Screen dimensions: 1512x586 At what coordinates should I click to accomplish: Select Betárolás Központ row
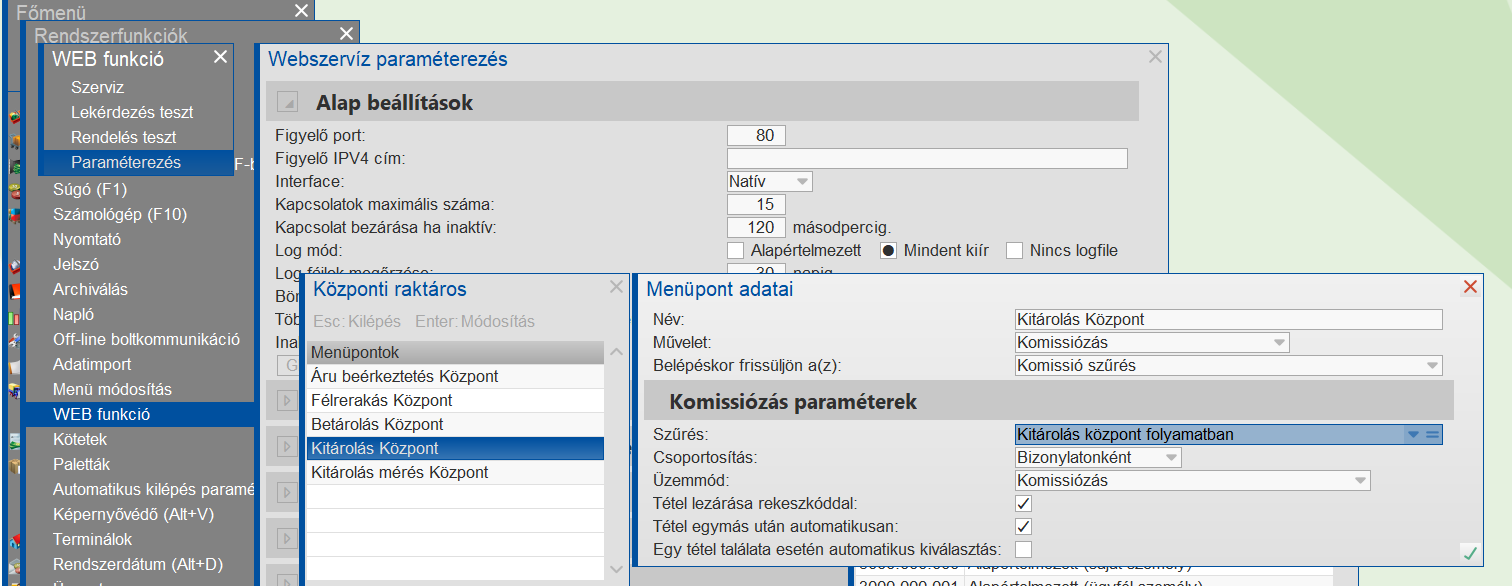(x=455, y=424)
